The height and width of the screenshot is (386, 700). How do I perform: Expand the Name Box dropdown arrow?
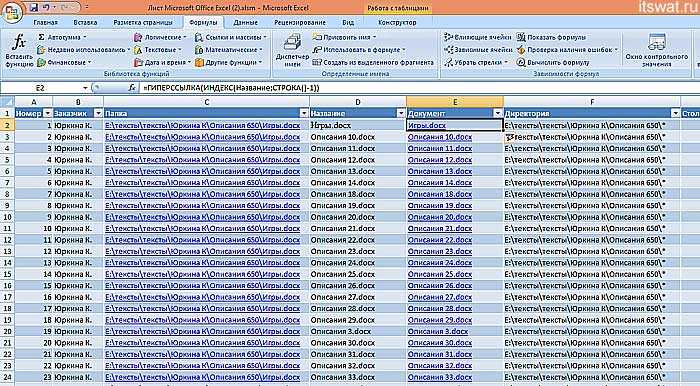tap(85, 88)
